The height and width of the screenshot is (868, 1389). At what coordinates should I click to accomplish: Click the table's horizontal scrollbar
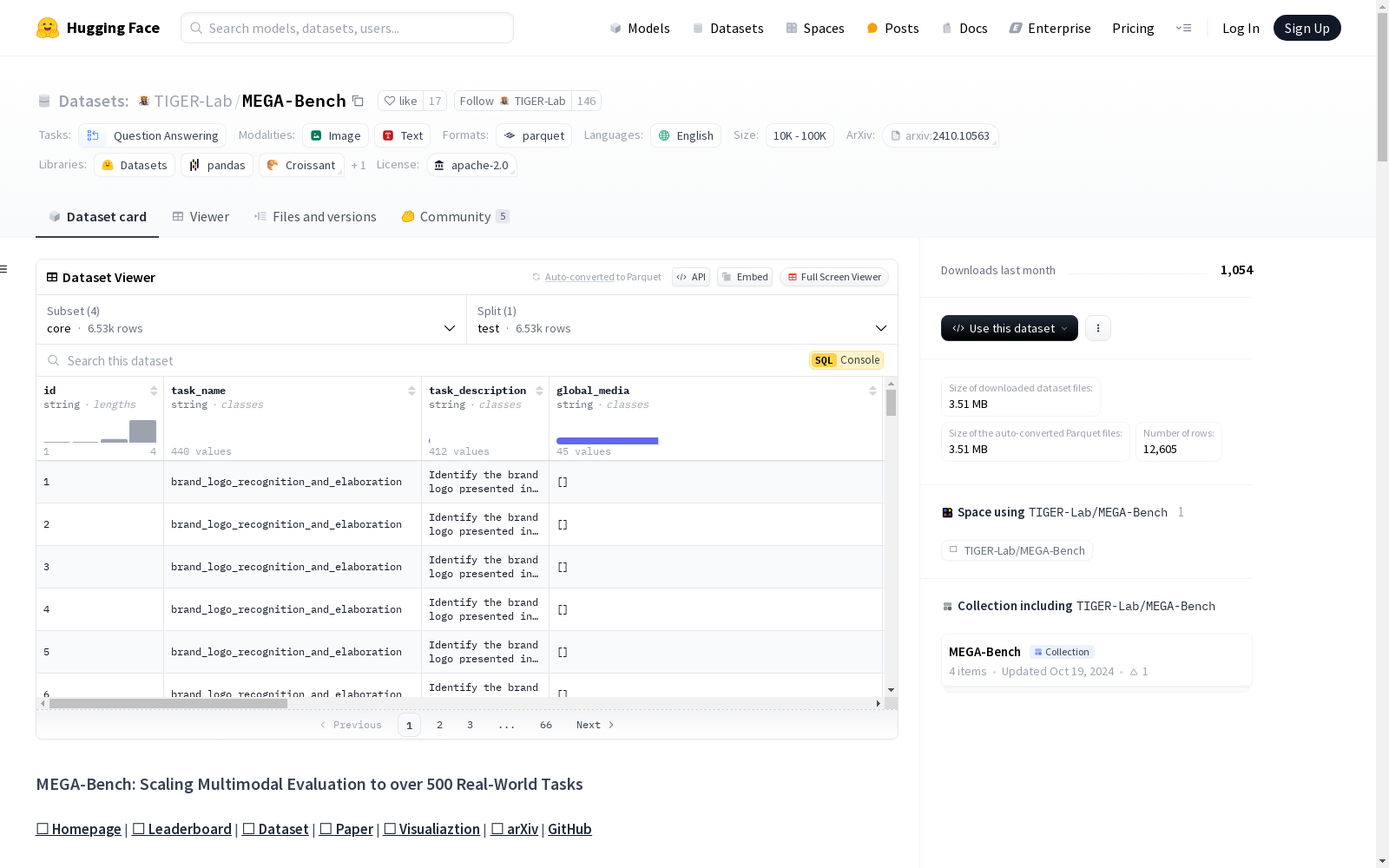[168, 703]
